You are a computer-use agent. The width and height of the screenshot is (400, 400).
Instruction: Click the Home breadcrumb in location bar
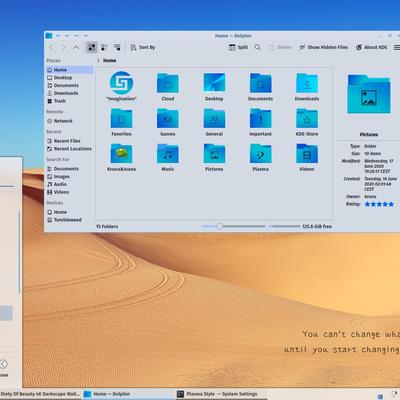click(109, 60)
